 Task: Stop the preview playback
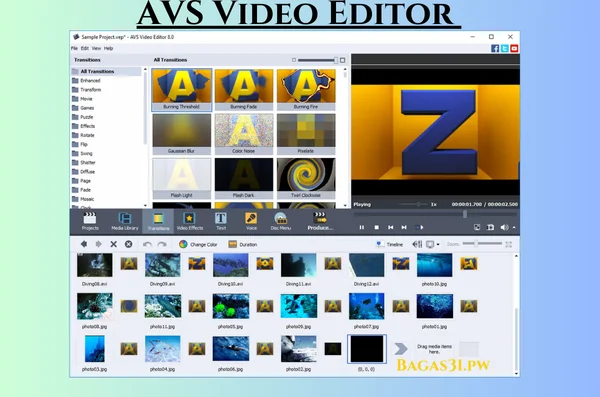pyautogui.click(x=377, y=227)
